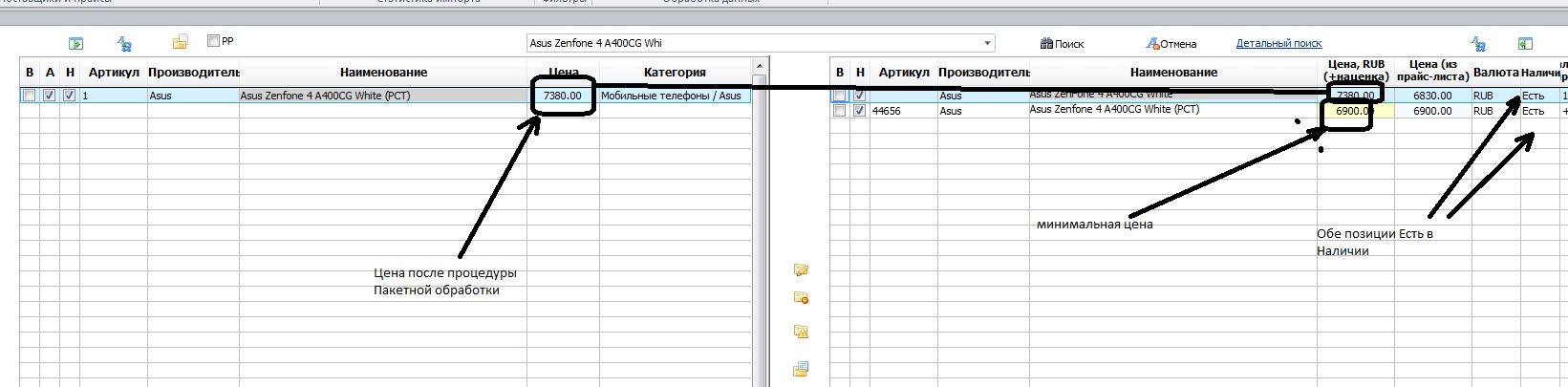Select article cell 44656 in right table
Image resolution: width=1568 pixels, height=387 pixels.
tap(903, 111)
